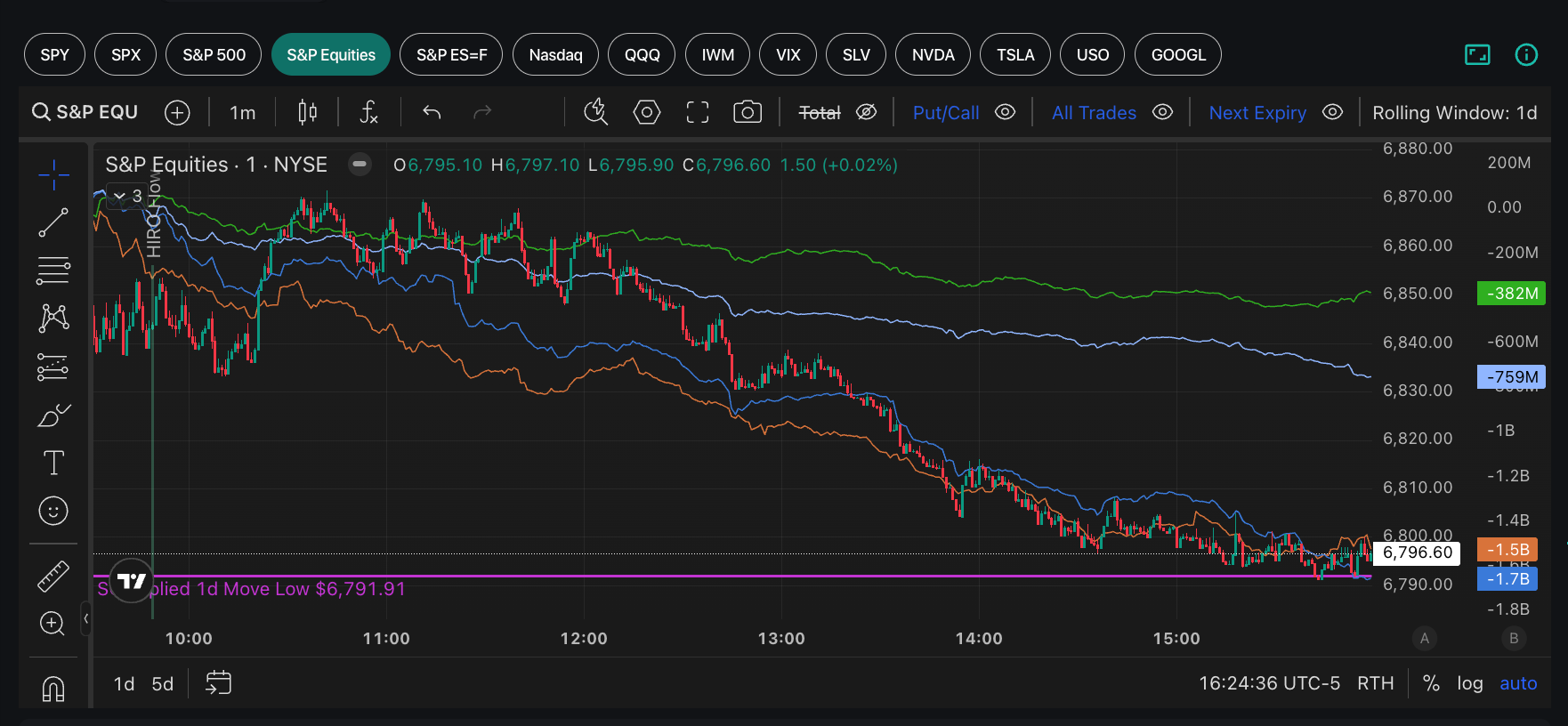Switch to the VIX tab
The width and height of the screenshot is (1568, 726).
click(788, 54)
